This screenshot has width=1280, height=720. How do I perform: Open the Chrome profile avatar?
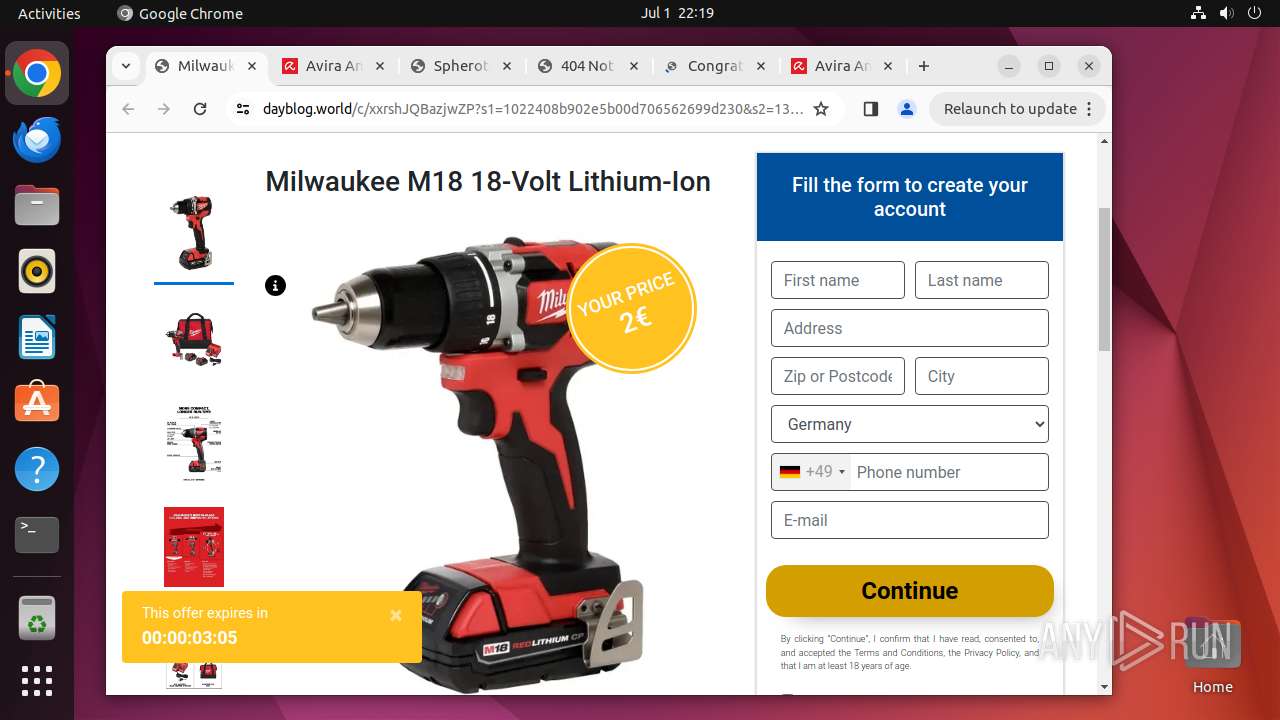(x=907, y=109)
